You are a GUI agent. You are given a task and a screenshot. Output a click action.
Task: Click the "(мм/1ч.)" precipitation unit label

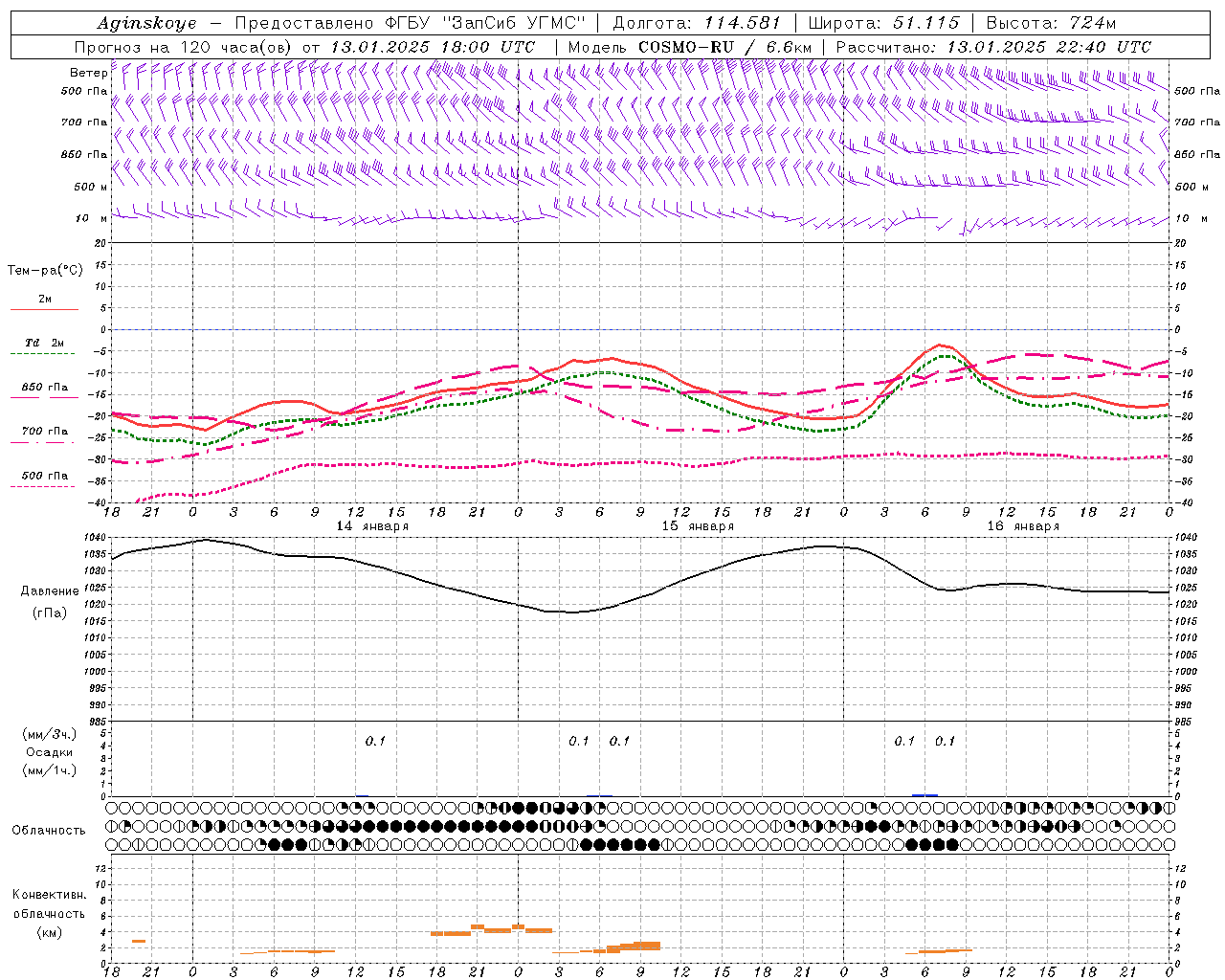[x=50, y=770]
